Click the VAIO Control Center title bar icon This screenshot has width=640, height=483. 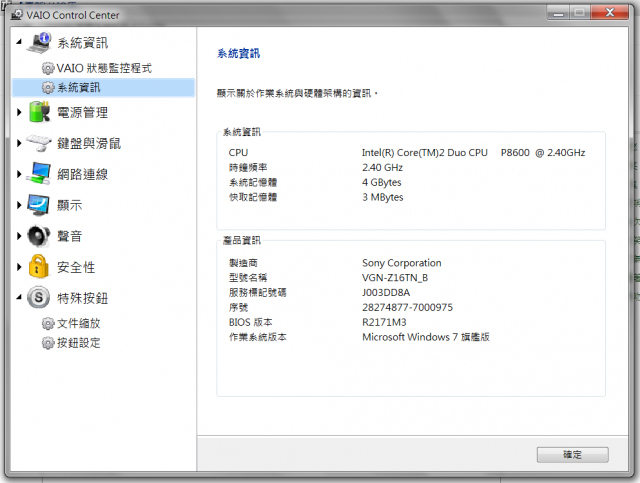click(17, 15)
